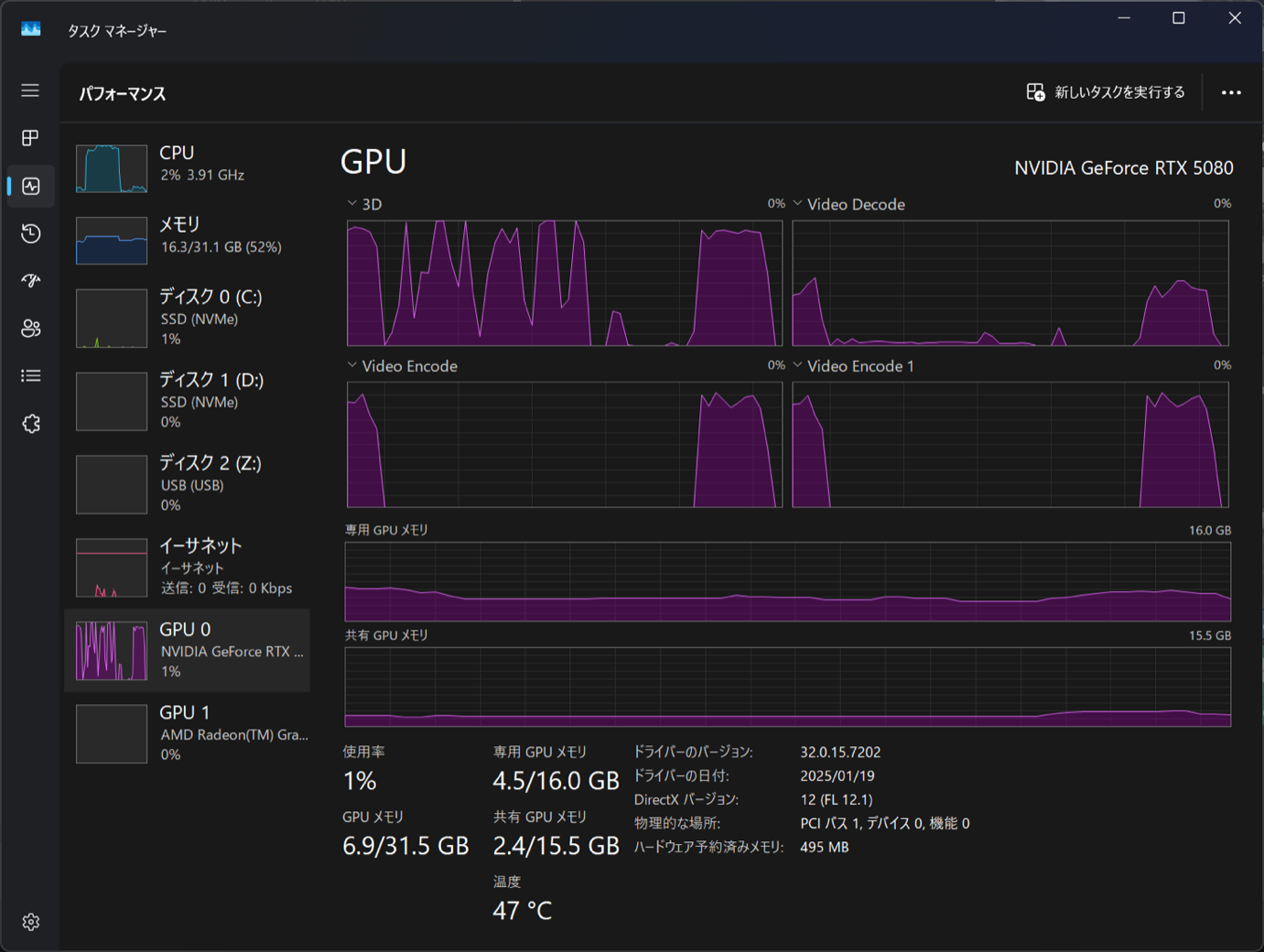This screenshot has width=1264, height=952.
Task: Open the Startup apps page icon
Action: (30, 281)
